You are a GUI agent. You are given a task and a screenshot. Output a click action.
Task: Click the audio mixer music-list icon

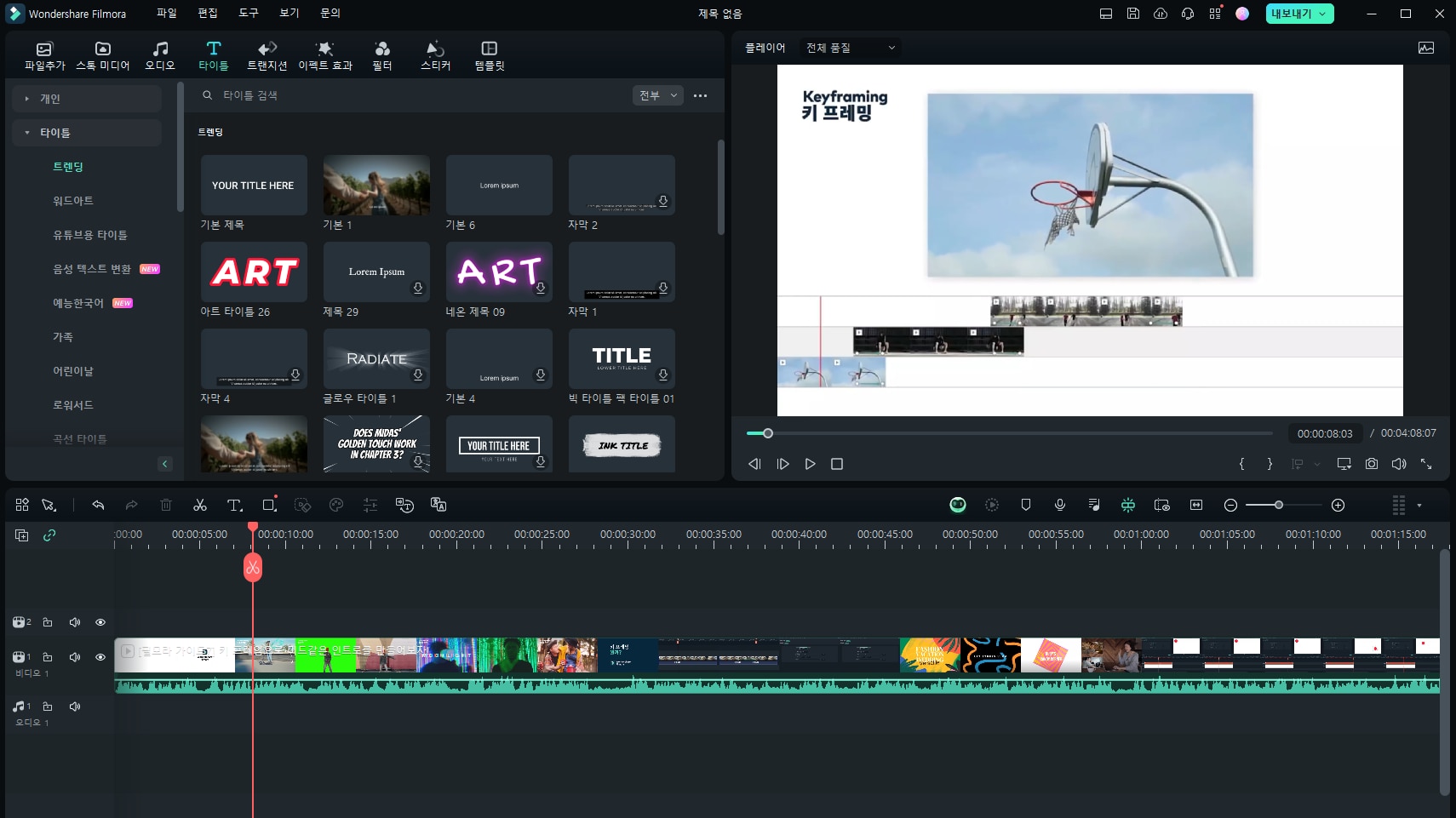pyautogui.click(x=1094, y=505)
